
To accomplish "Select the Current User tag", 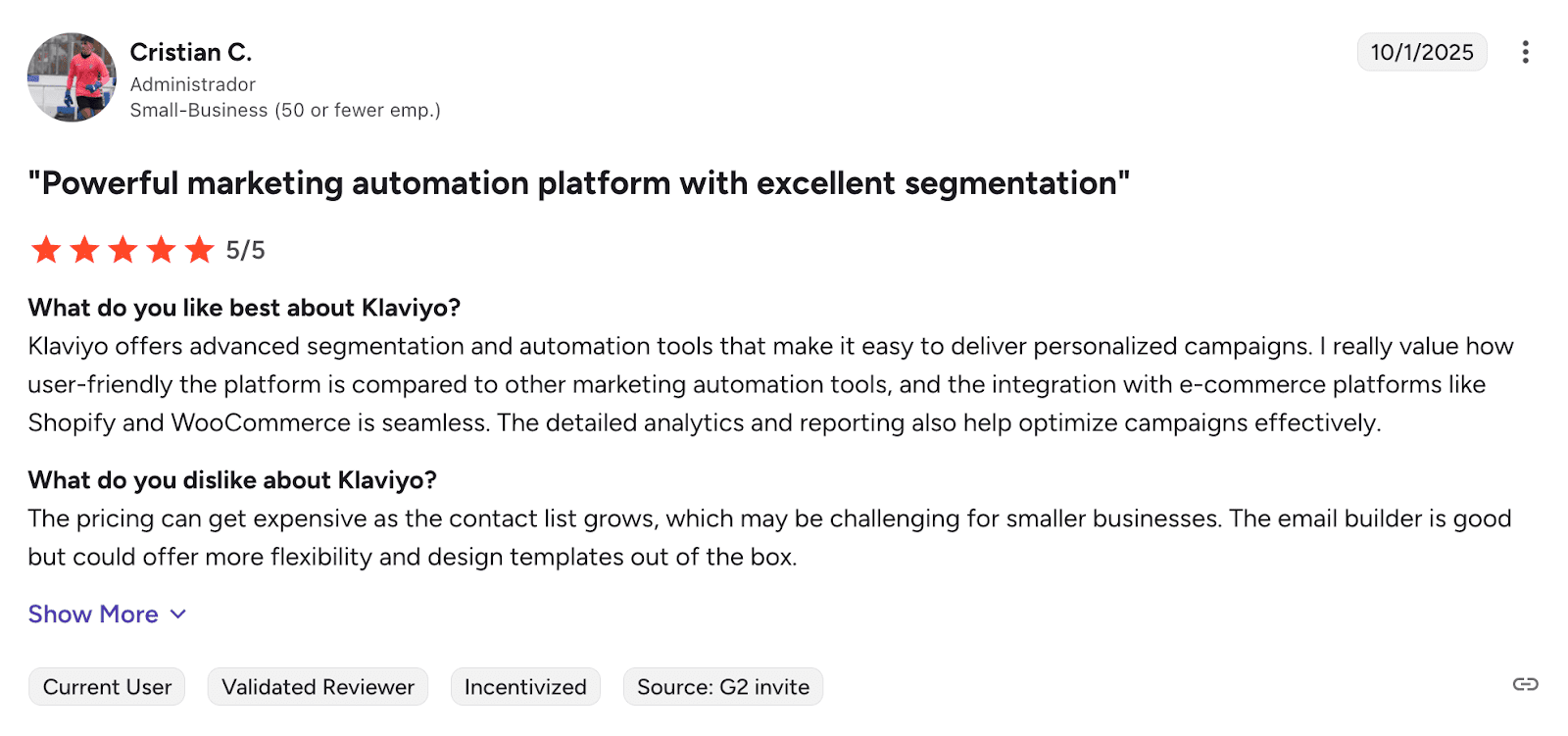I will click(x=107, y=687).
